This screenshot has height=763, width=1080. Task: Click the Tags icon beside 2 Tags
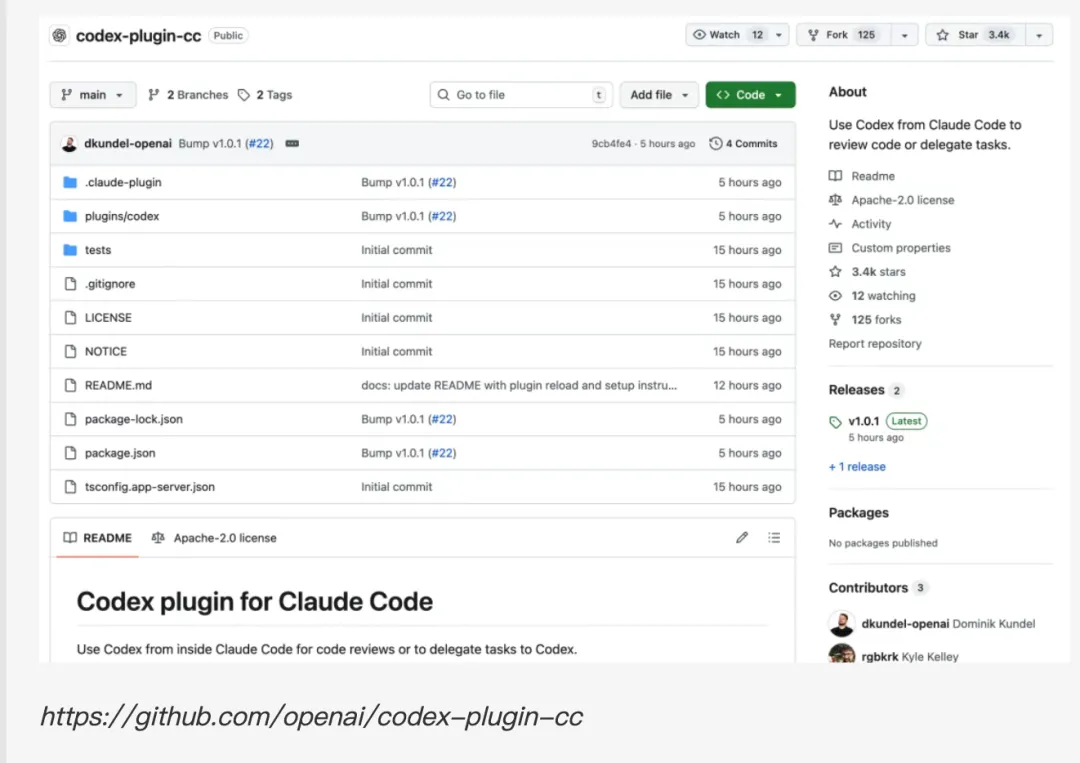(x=244, y=95)
